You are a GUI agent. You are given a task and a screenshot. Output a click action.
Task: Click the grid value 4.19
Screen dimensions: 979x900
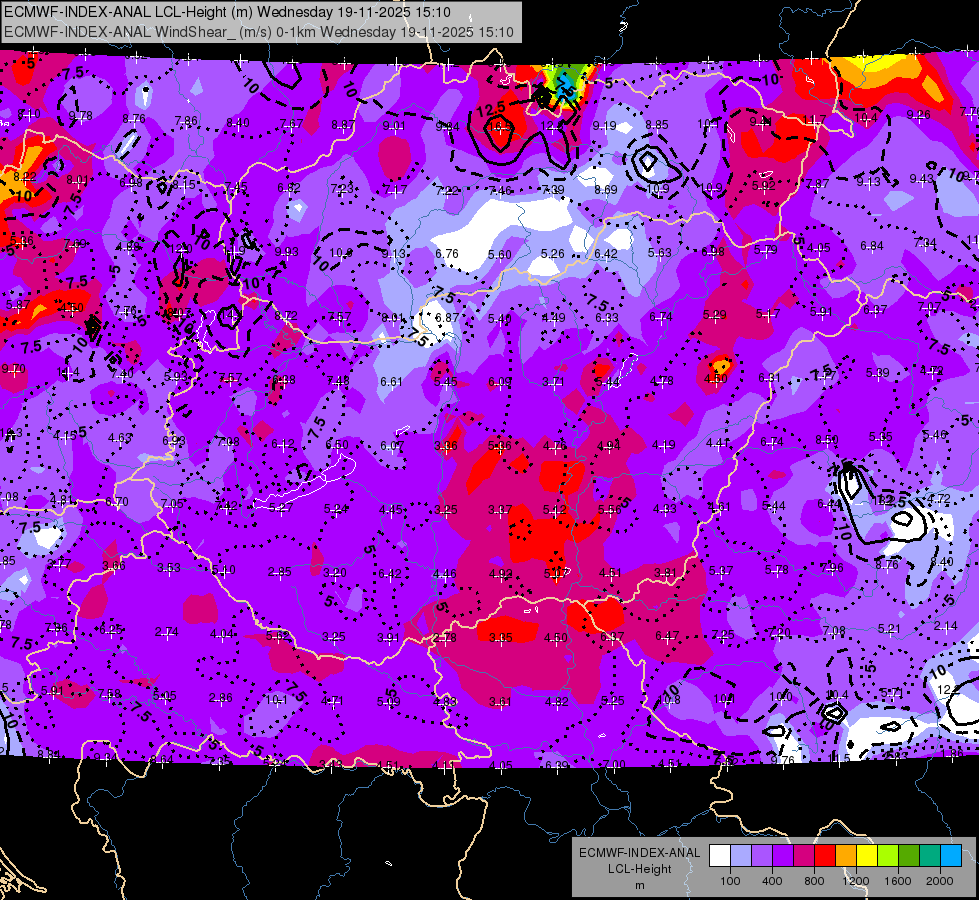663,445
